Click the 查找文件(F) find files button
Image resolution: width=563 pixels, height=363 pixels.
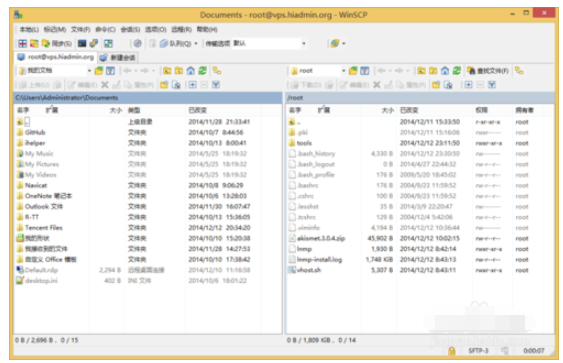(488, 71)
